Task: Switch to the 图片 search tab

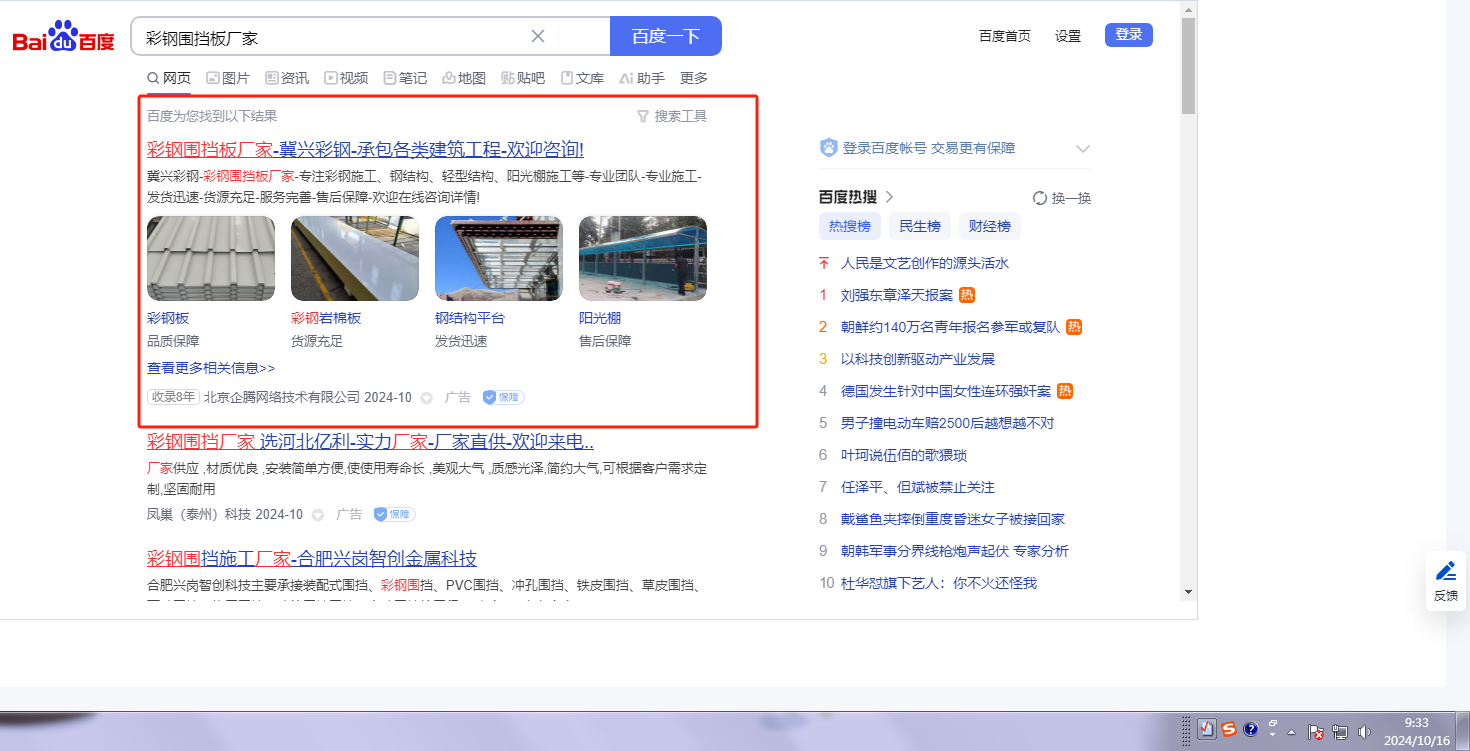Action: [227, 78]
